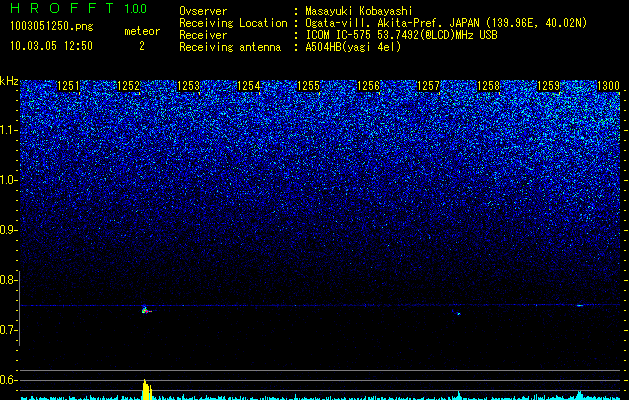Click the 1251 time marker
The width and height of the screenshot is (629, 400).
pyautogui.click(x=68, y=86)
